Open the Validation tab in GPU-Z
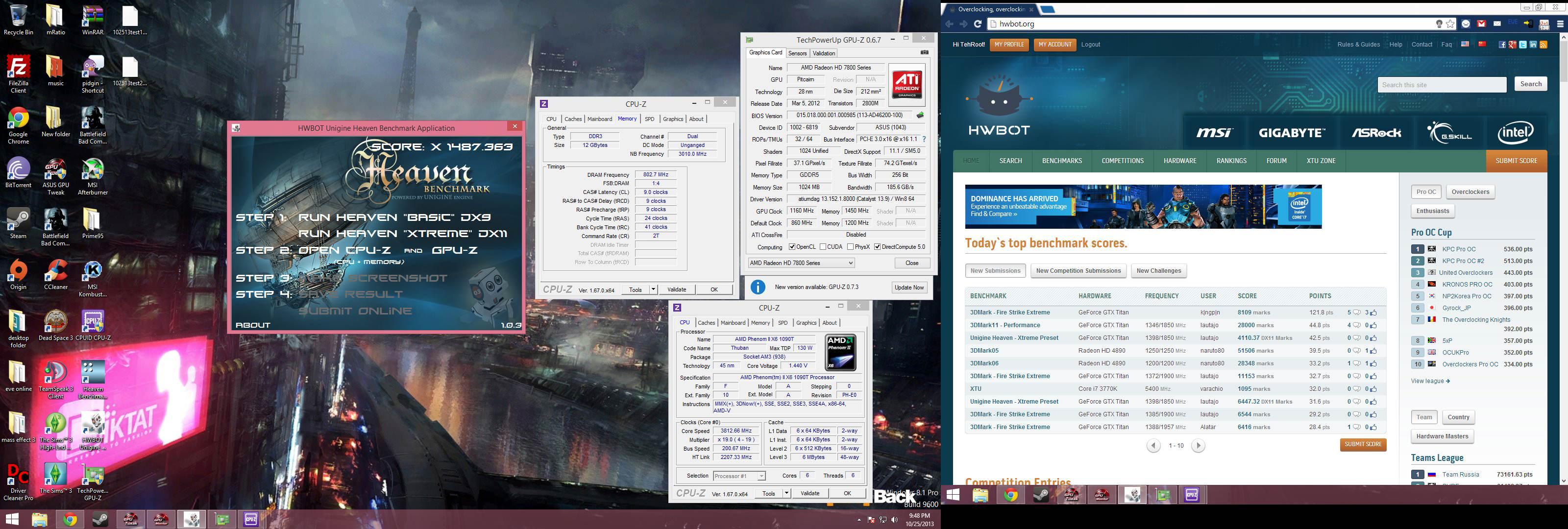Viewport: 1568px width, 529px height. (824, 53)
